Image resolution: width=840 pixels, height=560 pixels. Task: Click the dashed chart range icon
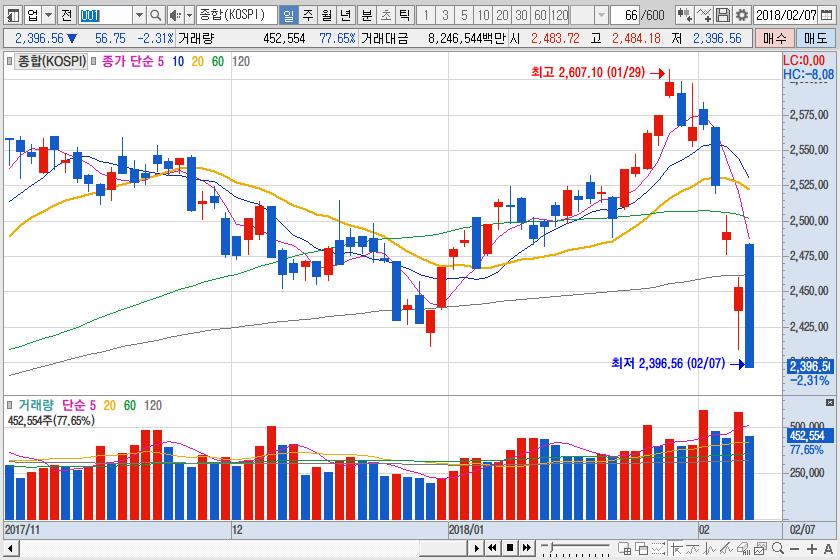point(658,548)
